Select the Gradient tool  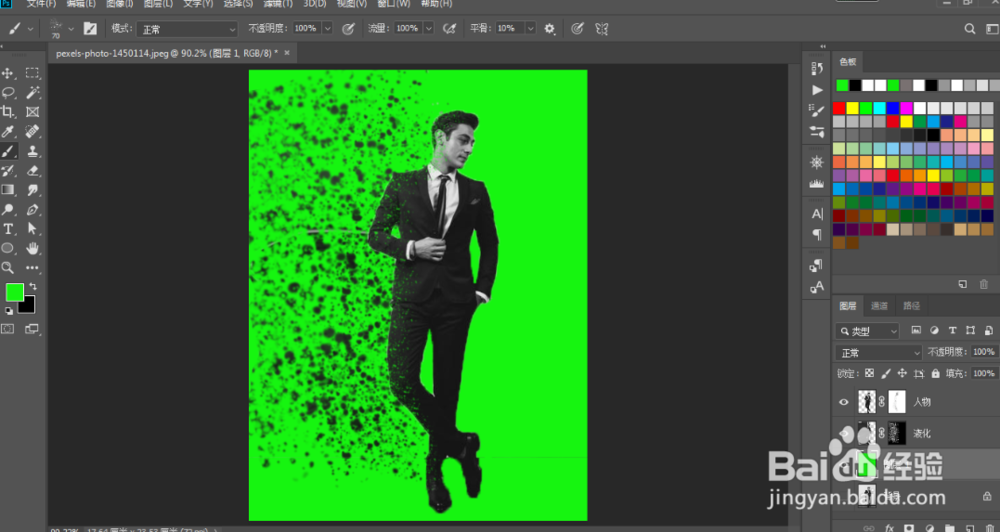[8, 190]
